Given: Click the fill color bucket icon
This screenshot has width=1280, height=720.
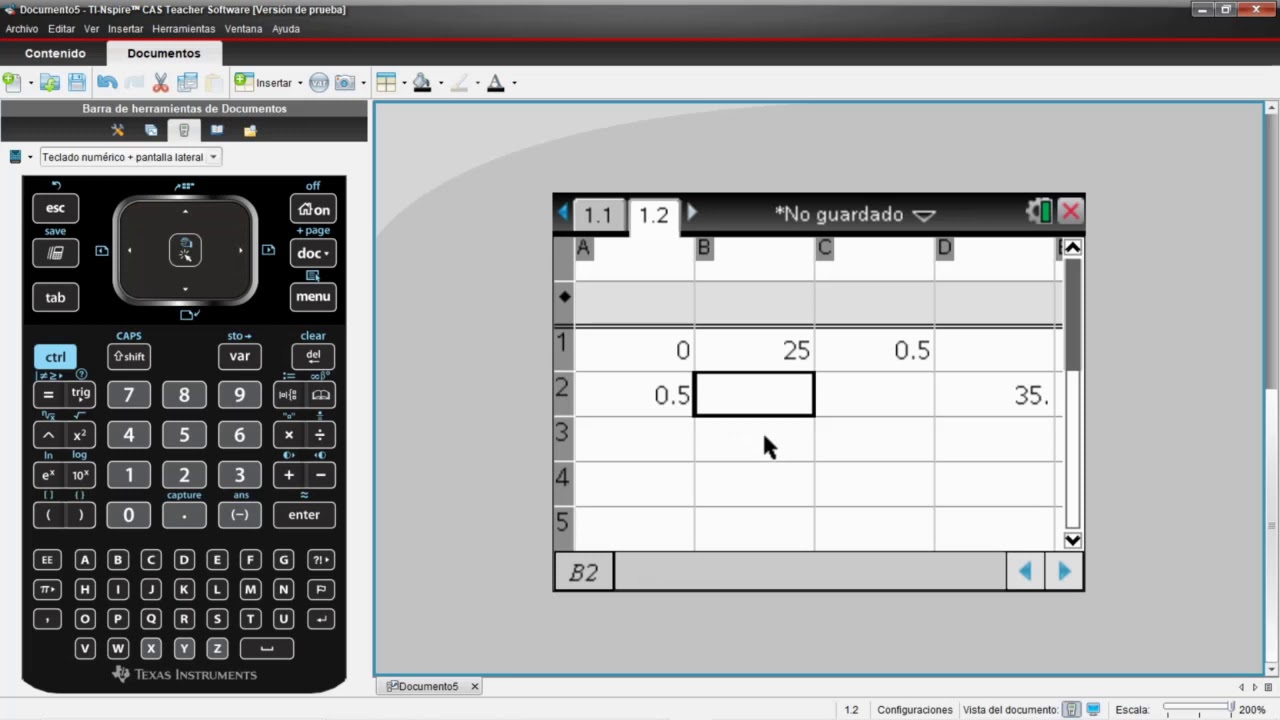Looking at the screenshot, I should (x=422, y=83).
